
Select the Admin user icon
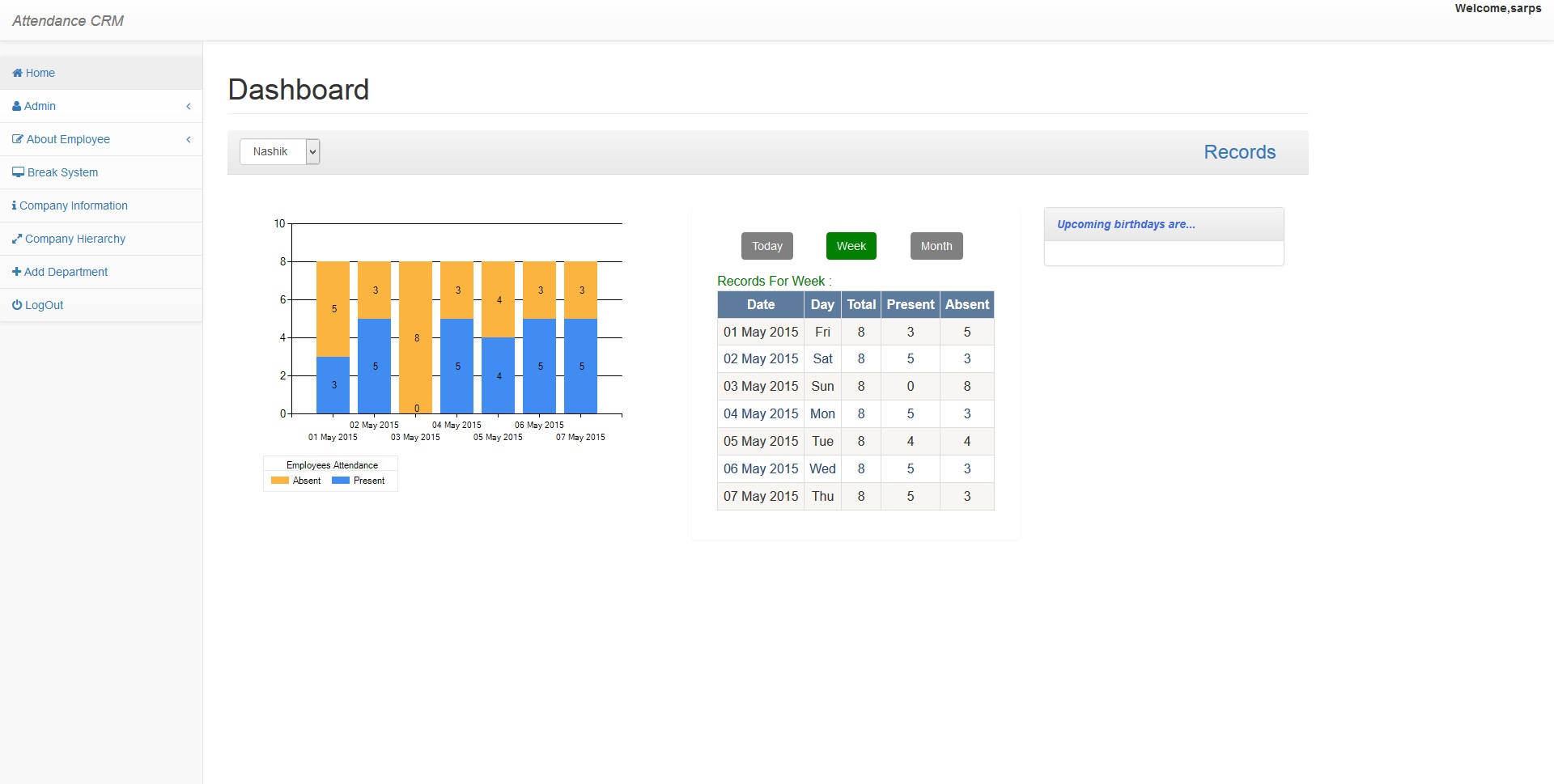point(16,106)
